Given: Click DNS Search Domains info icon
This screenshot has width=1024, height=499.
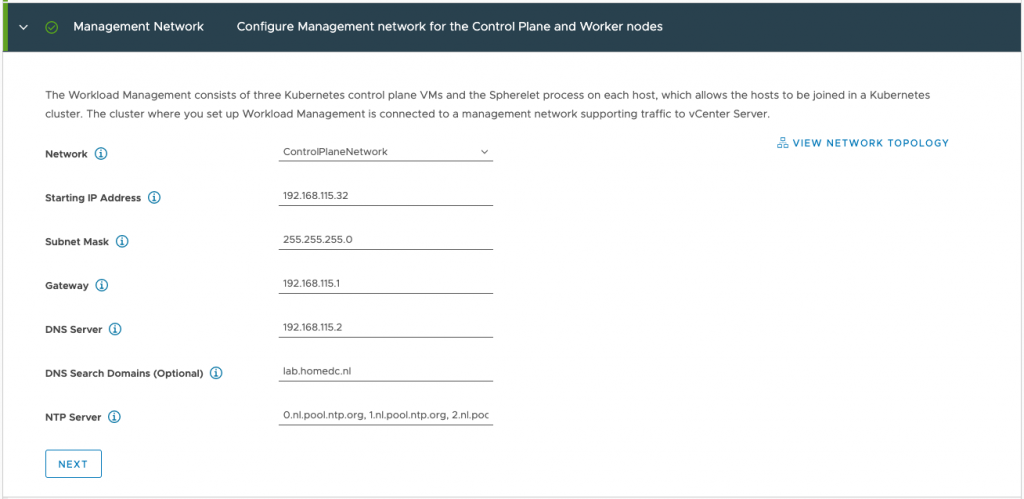Looking at the screenshot, I should 216,373.
